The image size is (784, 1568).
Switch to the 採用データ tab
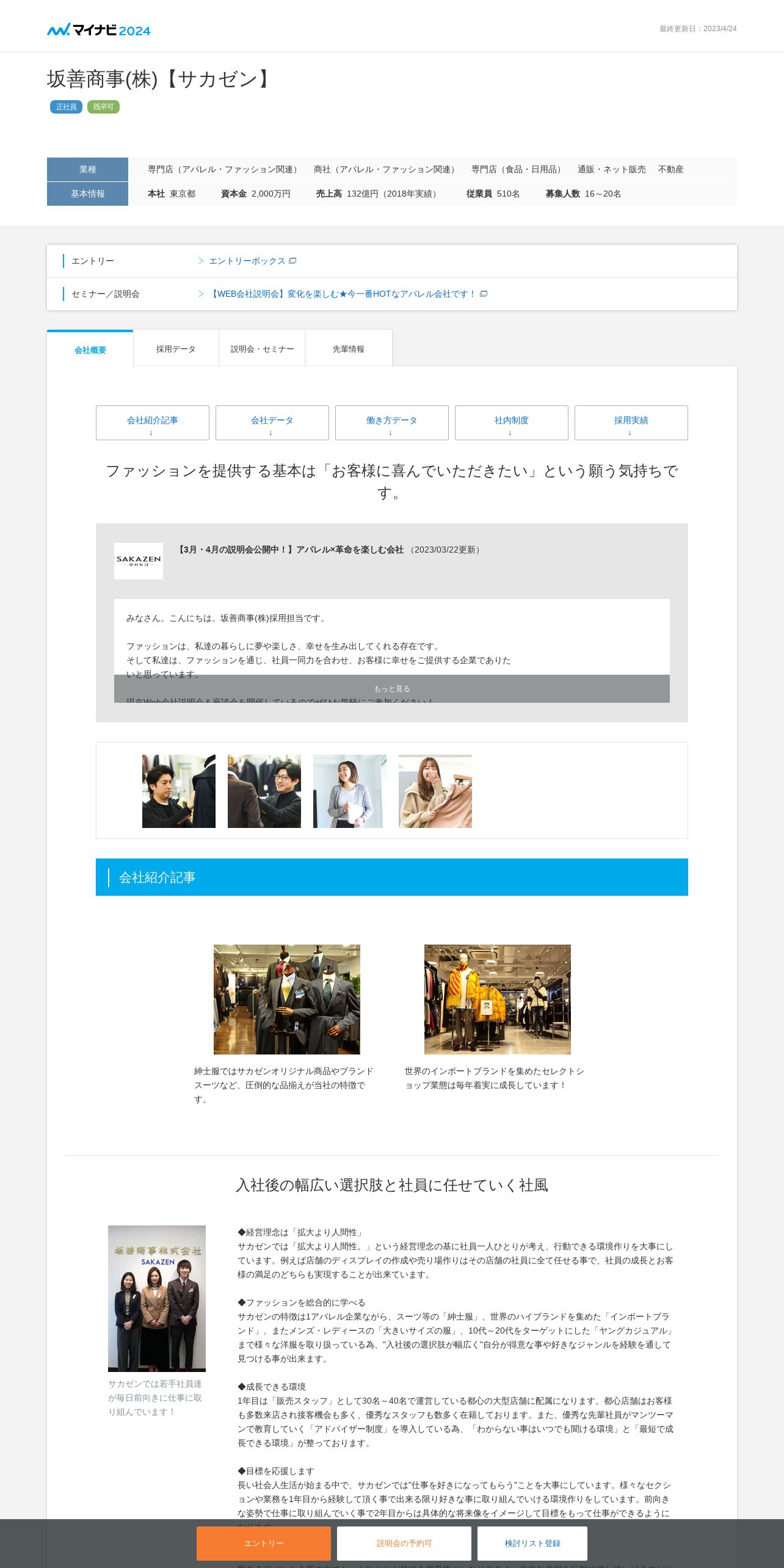[x=176, y=349]
